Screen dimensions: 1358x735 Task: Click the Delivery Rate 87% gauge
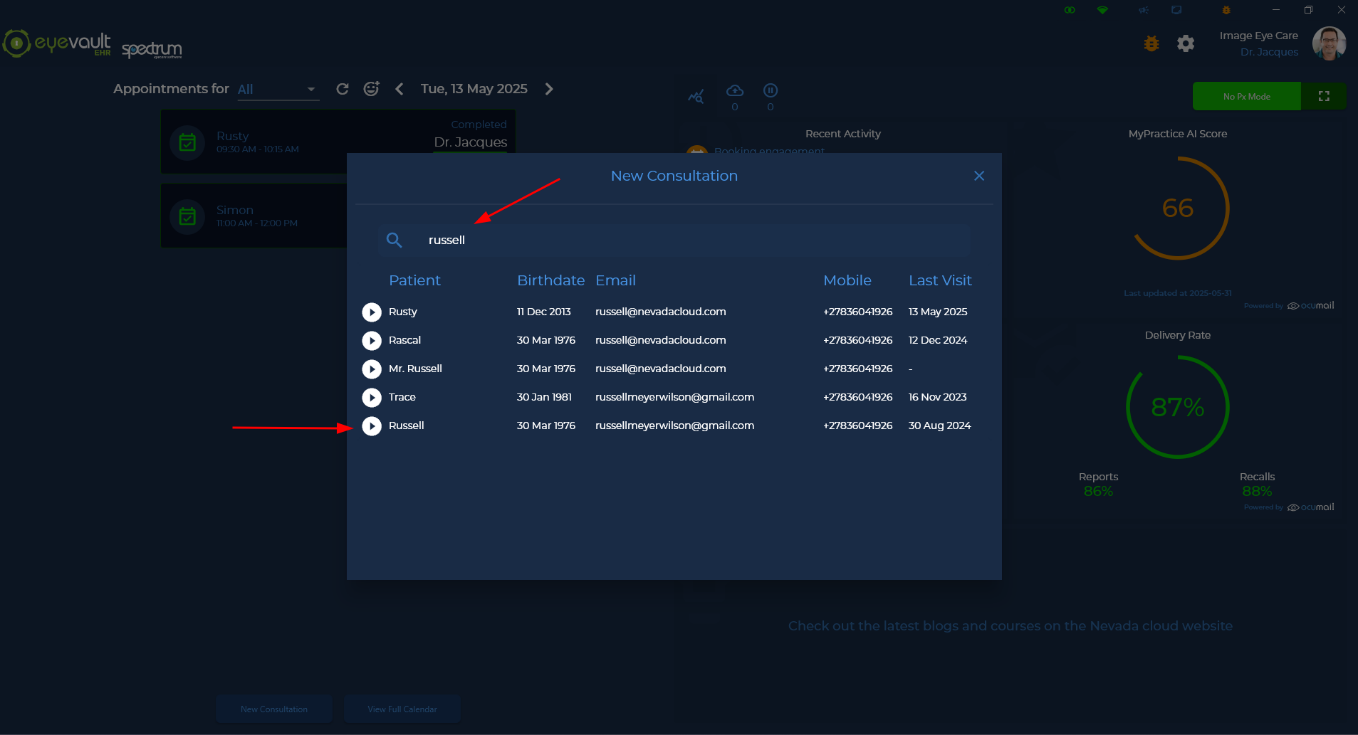1178,407
